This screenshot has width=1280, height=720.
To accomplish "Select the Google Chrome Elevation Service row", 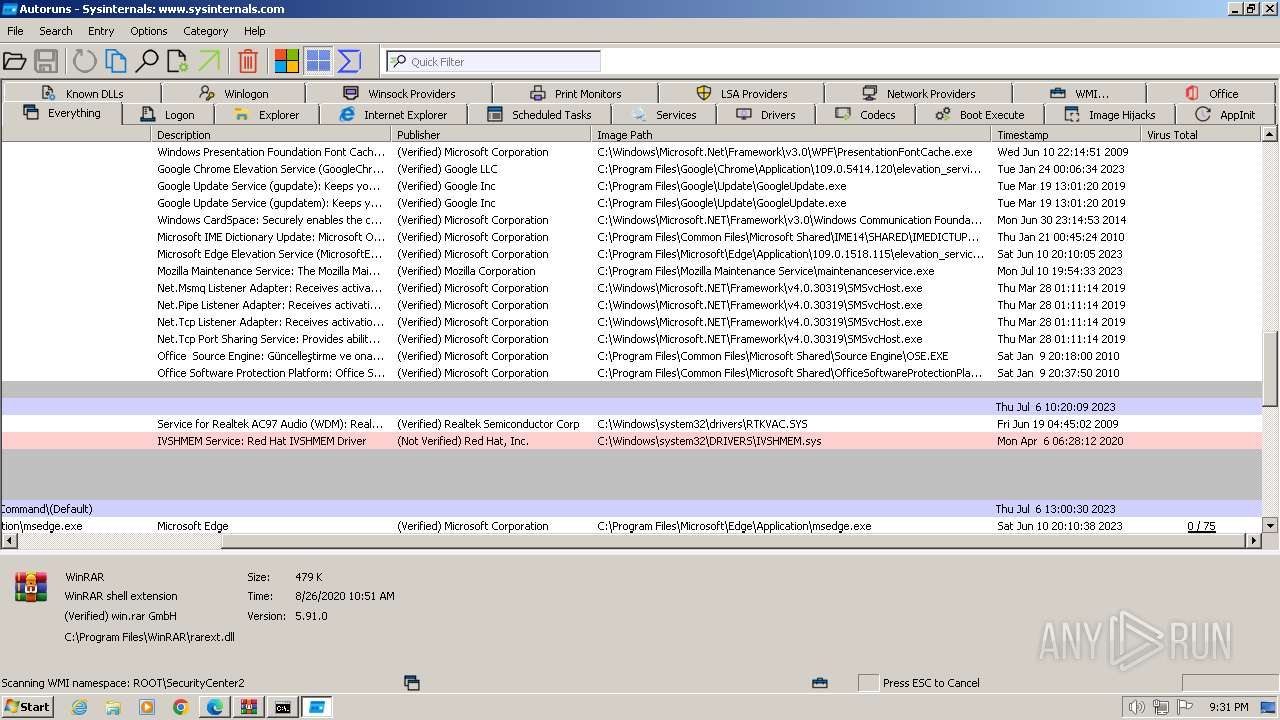I will pyautogui.click(x=631, y=169).
